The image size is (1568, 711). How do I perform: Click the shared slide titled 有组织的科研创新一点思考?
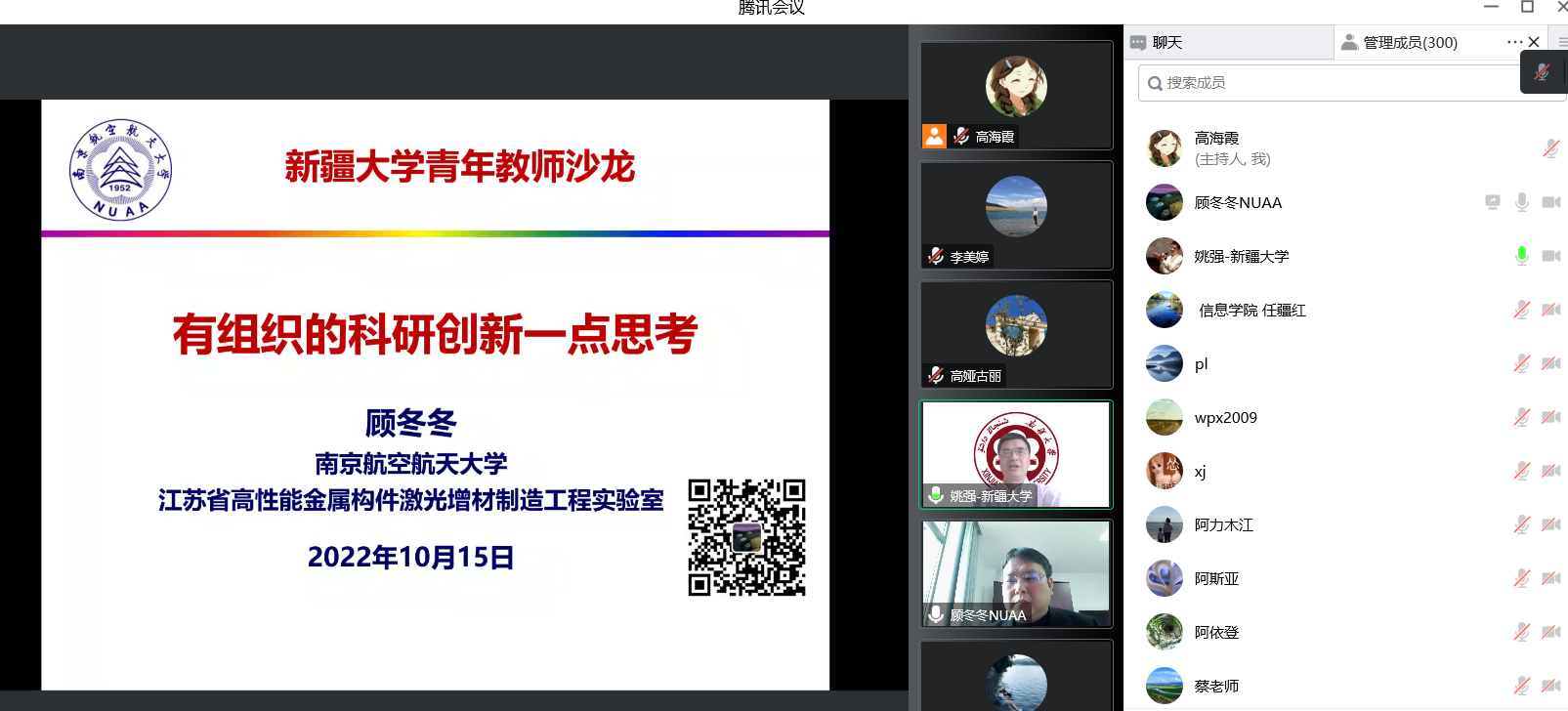[x=436, y=395]
